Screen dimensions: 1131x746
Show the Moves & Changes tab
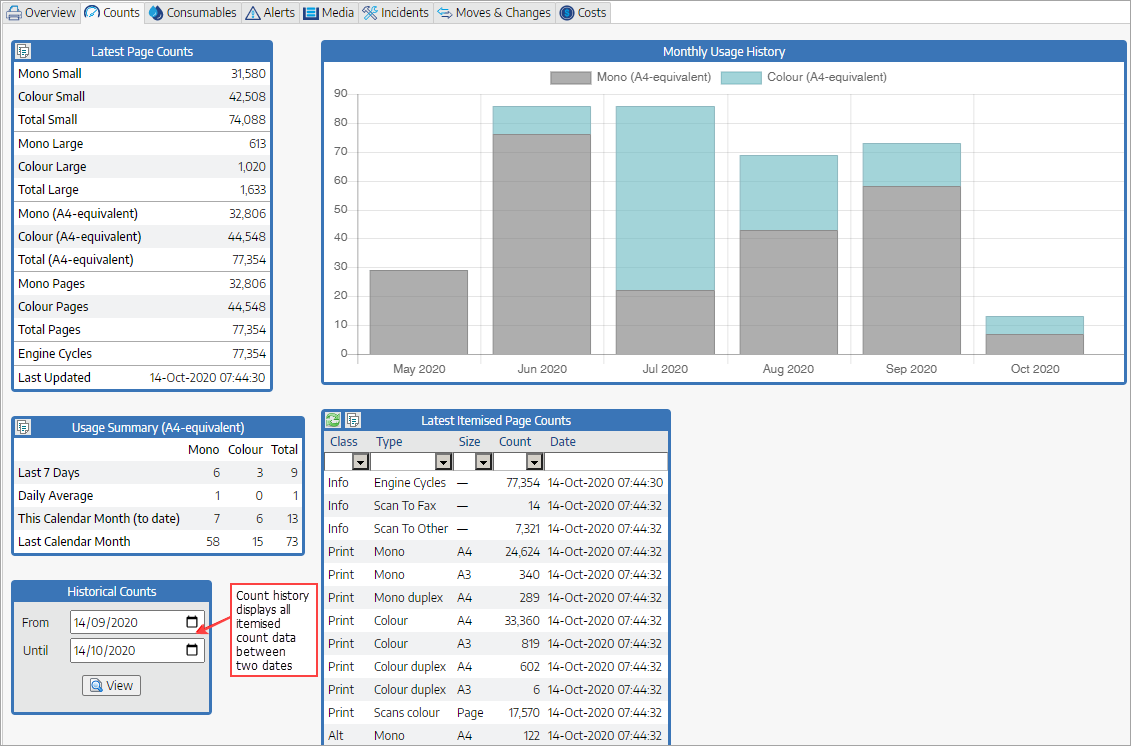[x=494, y=13]
